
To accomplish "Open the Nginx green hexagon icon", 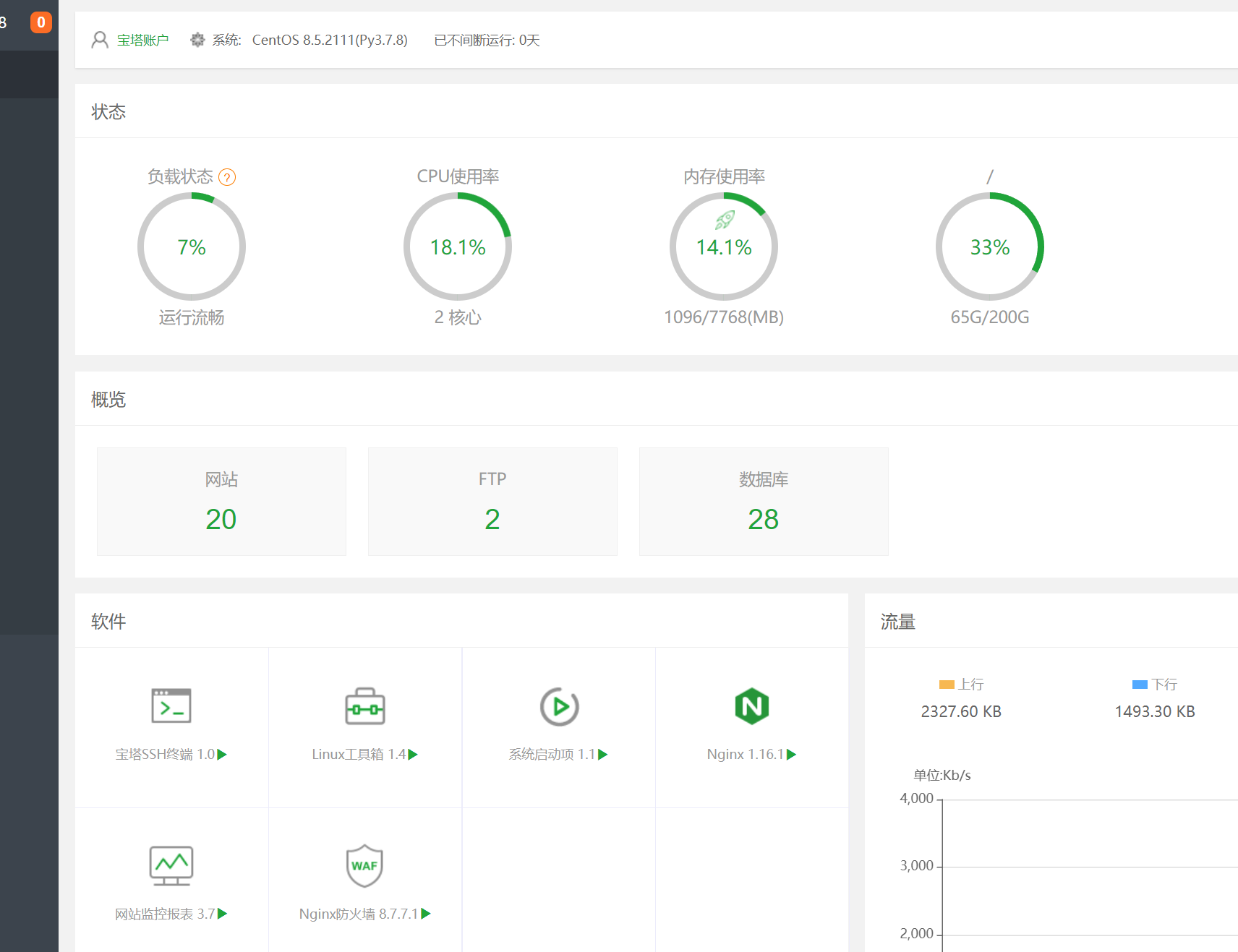I will pos(752,706).
